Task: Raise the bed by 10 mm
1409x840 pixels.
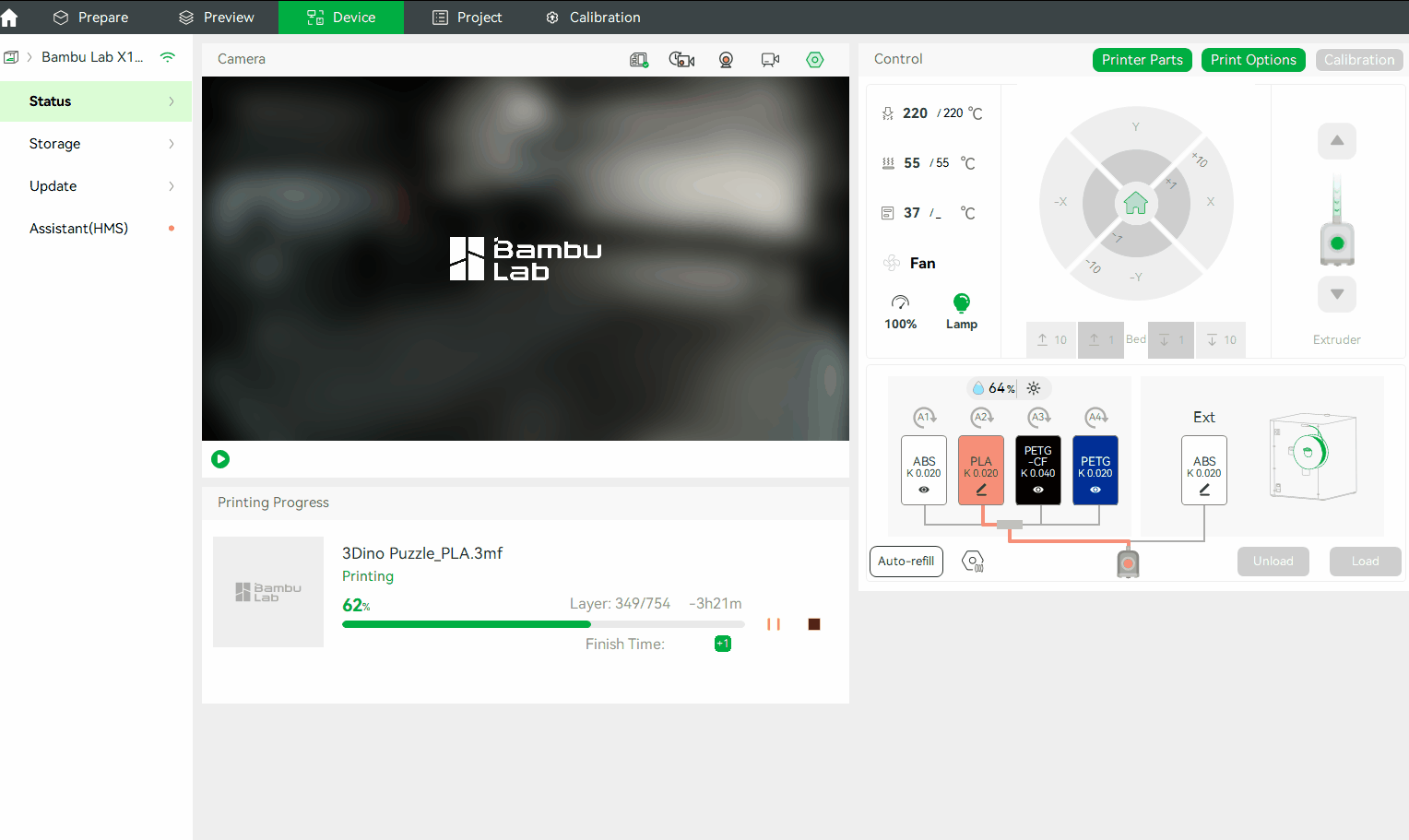Action: (1051, 340)
